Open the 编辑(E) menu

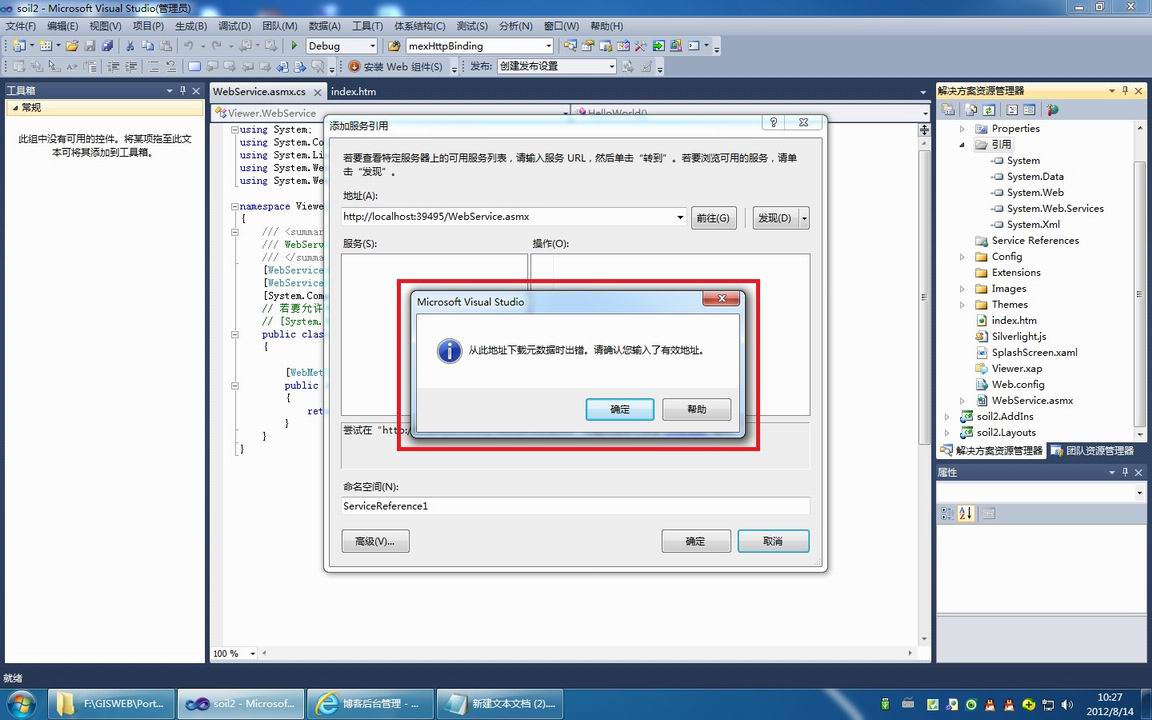(62, 26)
